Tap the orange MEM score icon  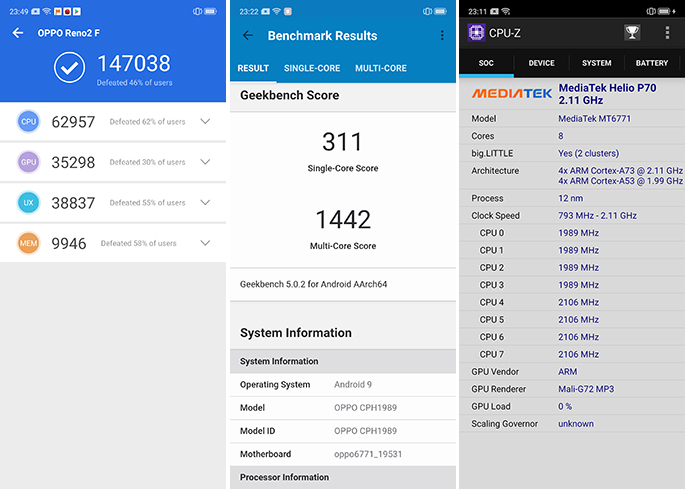tap(28, 243)
